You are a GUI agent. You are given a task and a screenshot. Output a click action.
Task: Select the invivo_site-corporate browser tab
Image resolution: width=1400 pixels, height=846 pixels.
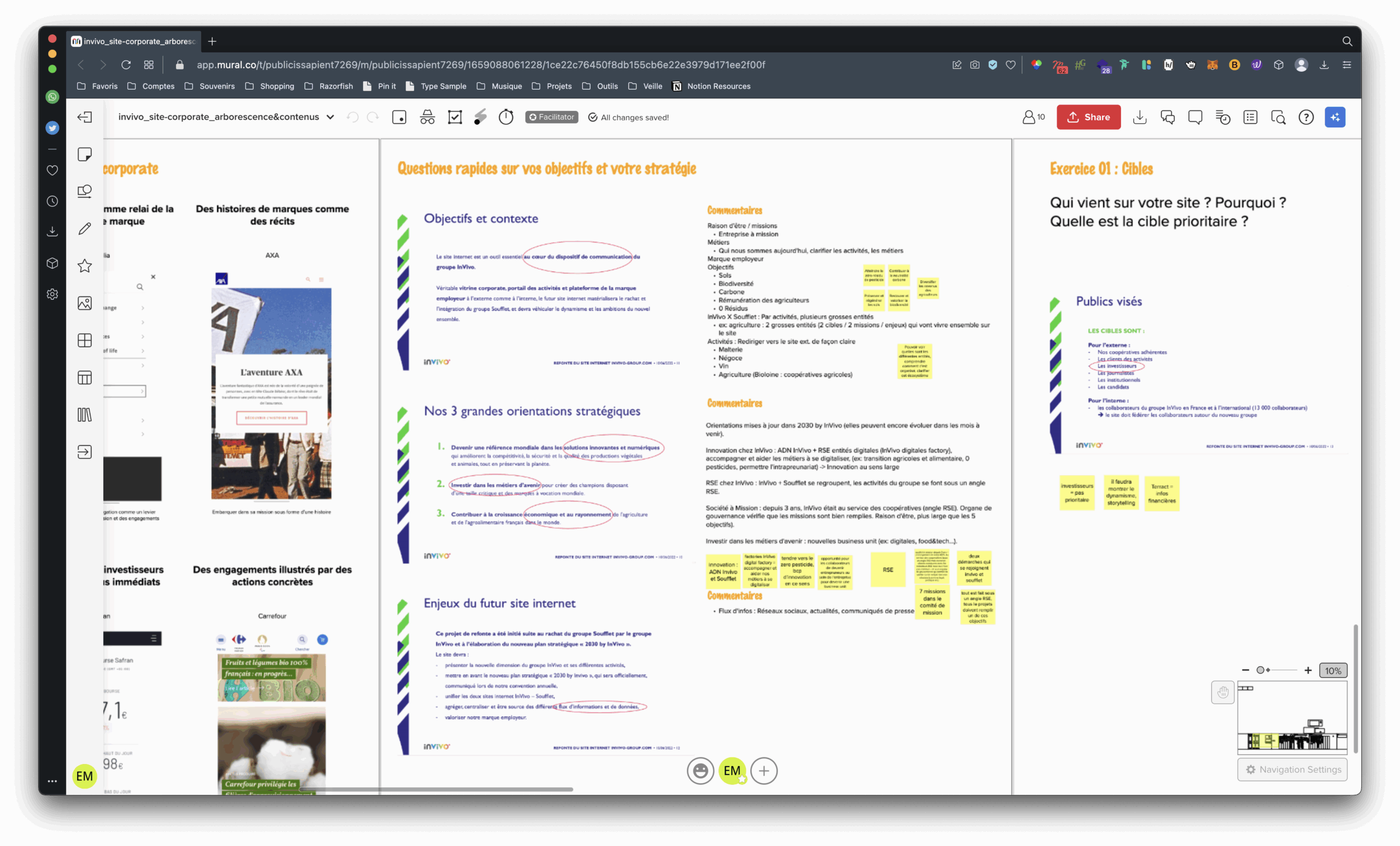pos(133,41)
